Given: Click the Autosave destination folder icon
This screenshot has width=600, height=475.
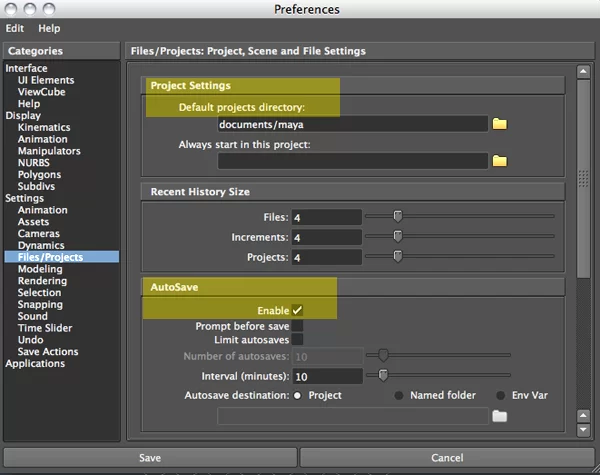Looking at the screenshot, I should tap(500, 416).
